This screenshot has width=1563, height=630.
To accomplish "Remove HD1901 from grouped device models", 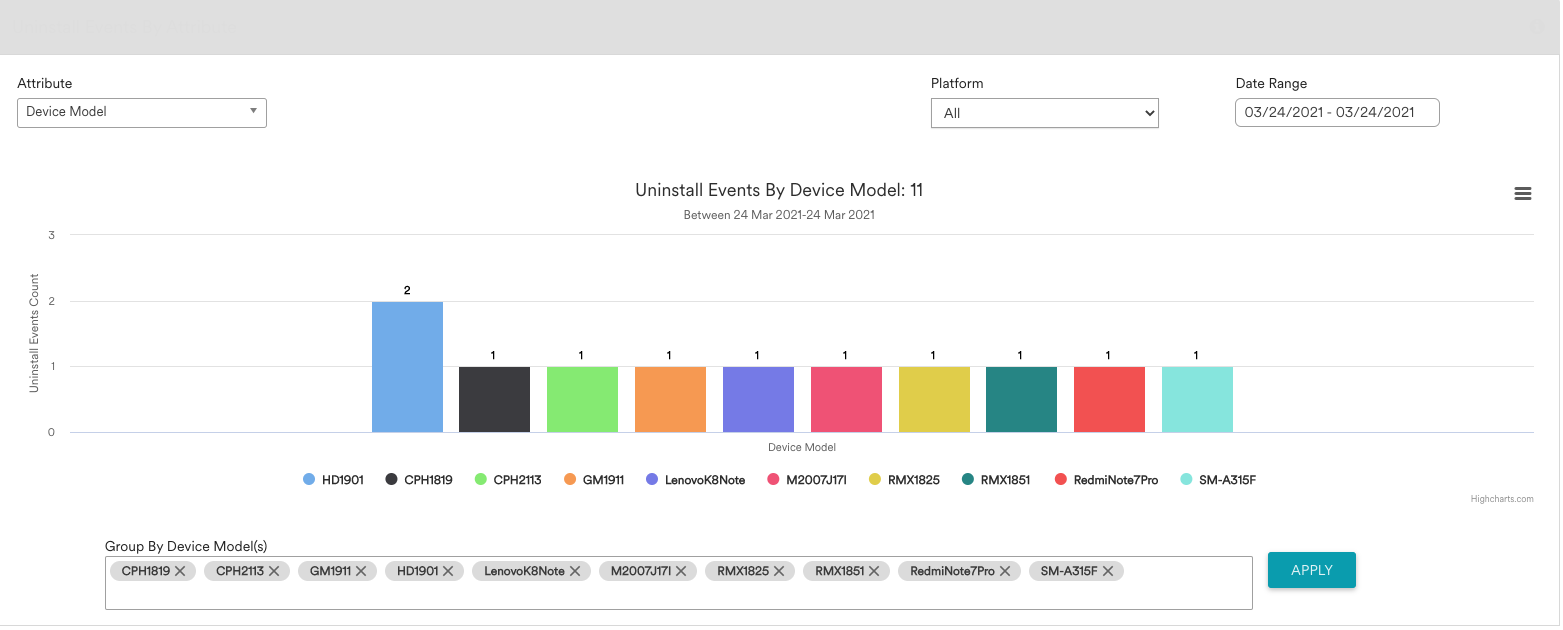I will 448,571.
